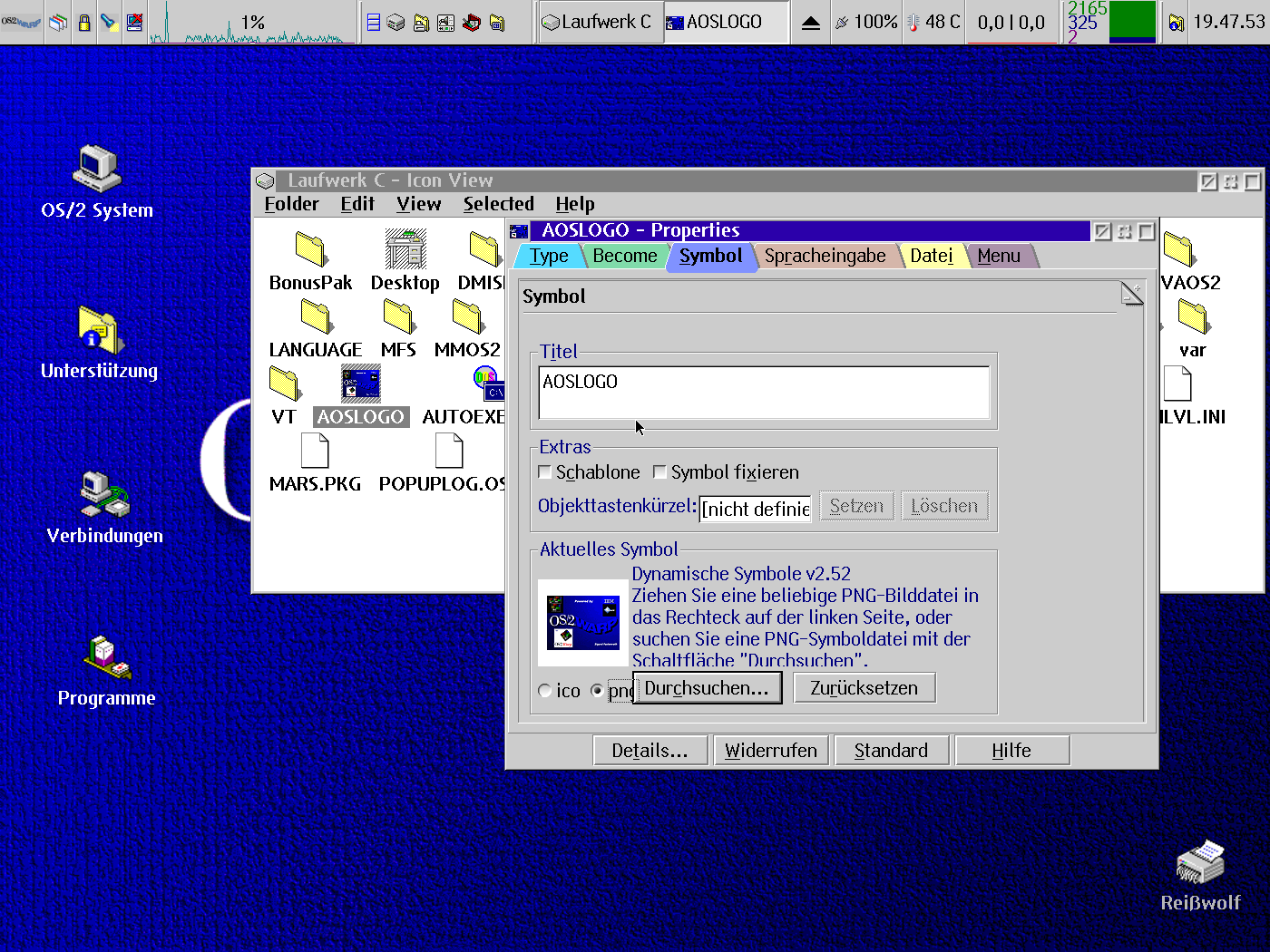Open Selected menu in Laufwerk C
This screenshot has height=952, width=1270.
click(498, 204)
